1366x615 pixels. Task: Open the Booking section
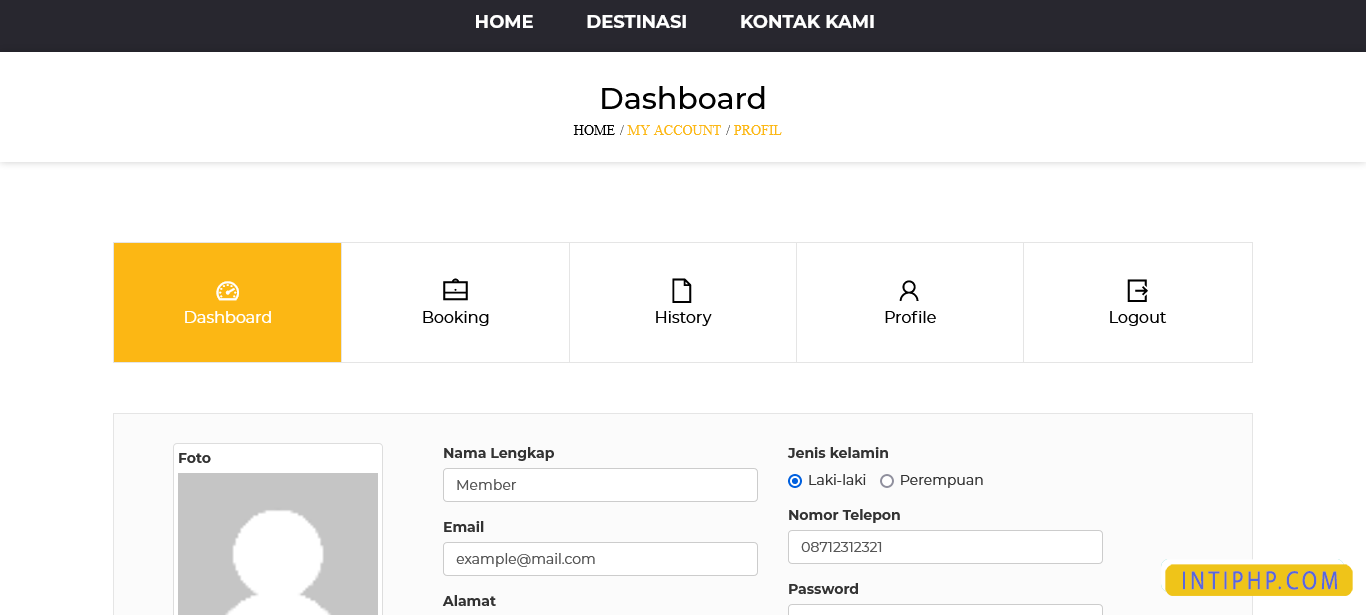455,317
